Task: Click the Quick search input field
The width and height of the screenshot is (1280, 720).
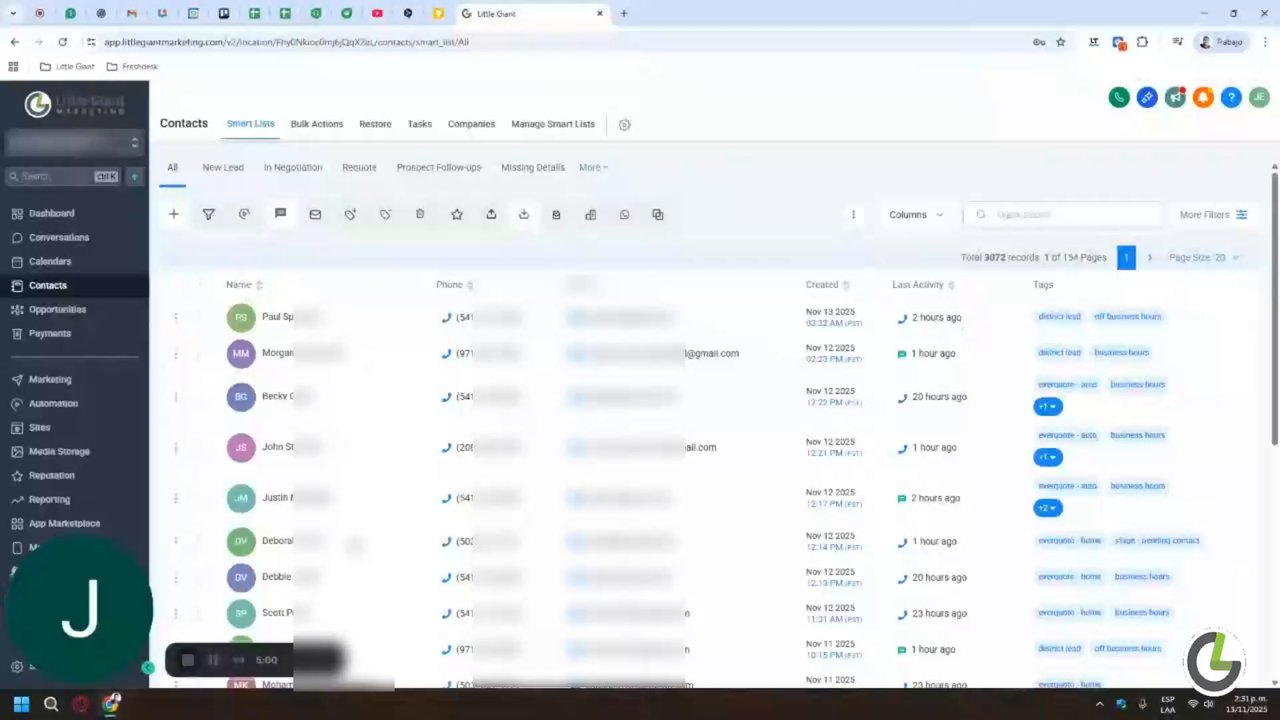Action: pyautogui.click(x=1064, y=214)
